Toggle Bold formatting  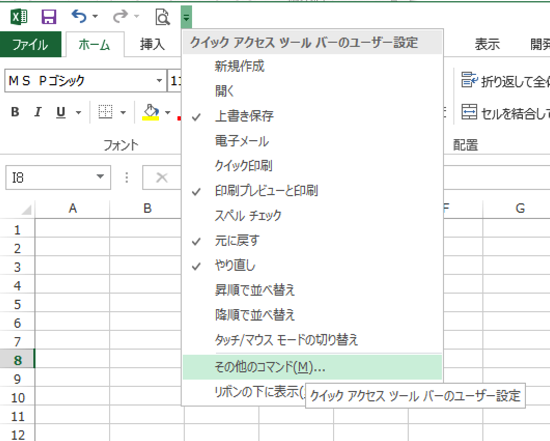[x=15, y=112]
